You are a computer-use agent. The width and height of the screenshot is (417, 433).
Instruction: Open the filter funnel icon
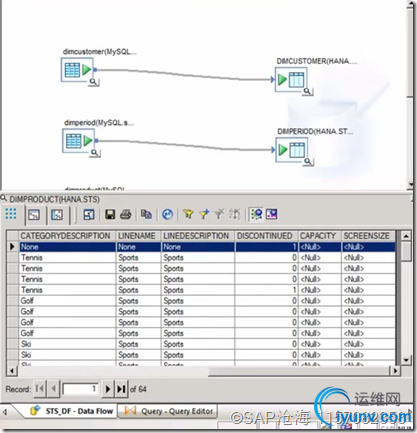tap(188, 214)
